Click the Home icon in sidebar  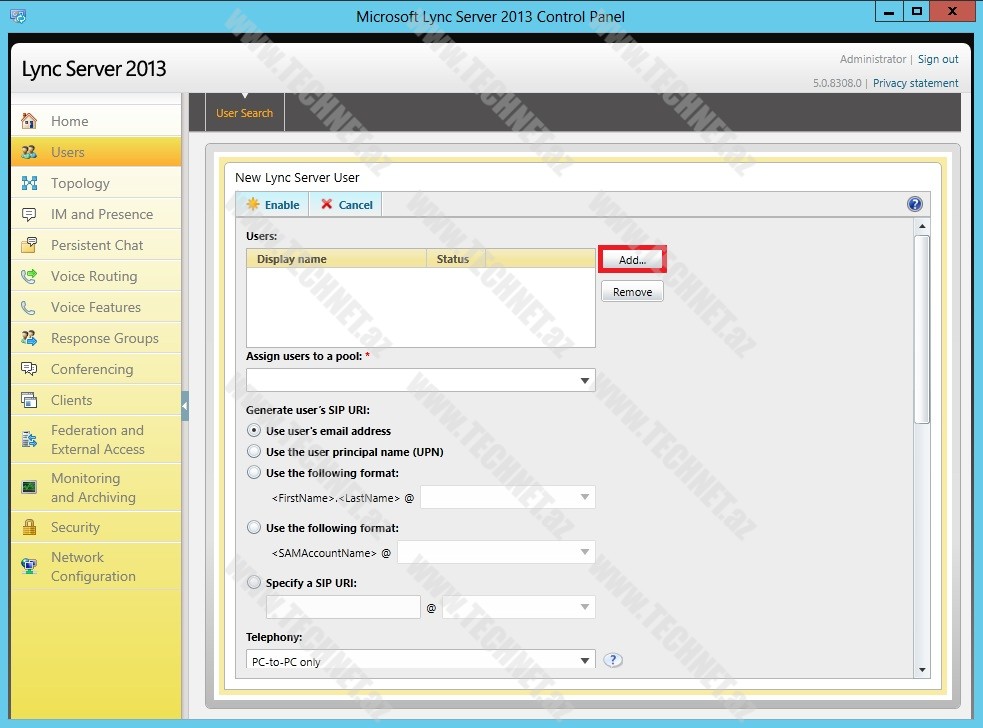(29, 121)
